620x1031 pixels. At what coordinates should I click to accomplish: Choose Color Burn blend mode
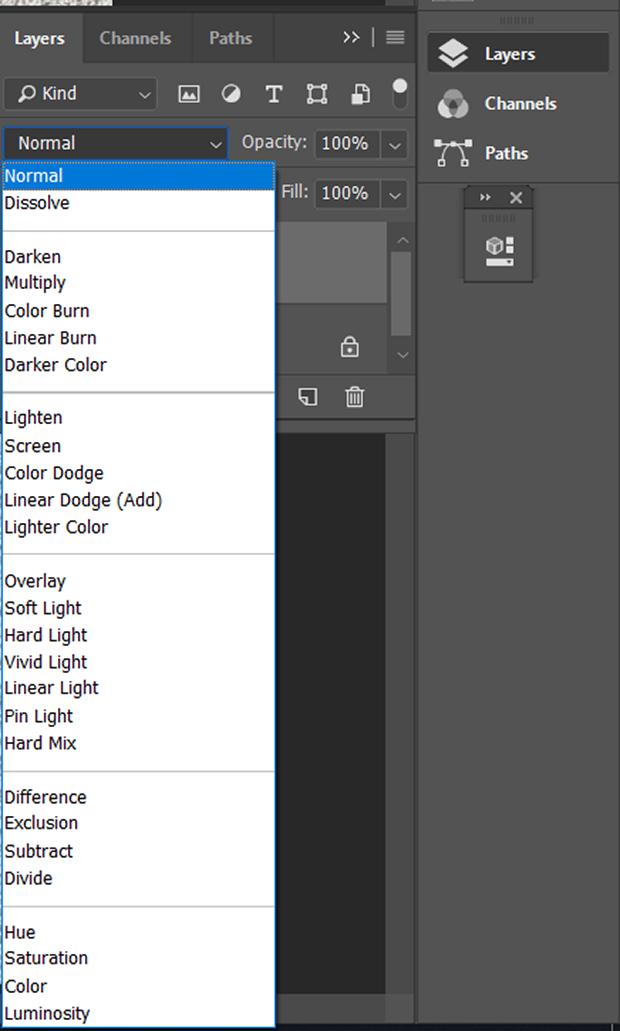(x=139, y=311)
